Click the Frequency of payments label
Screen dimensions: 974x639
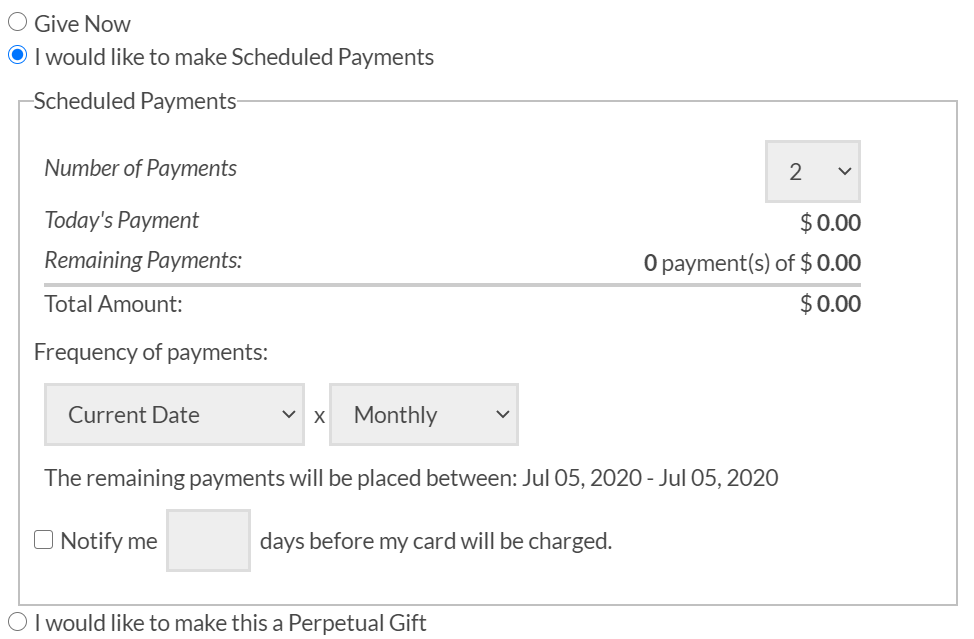click(151, 352)
